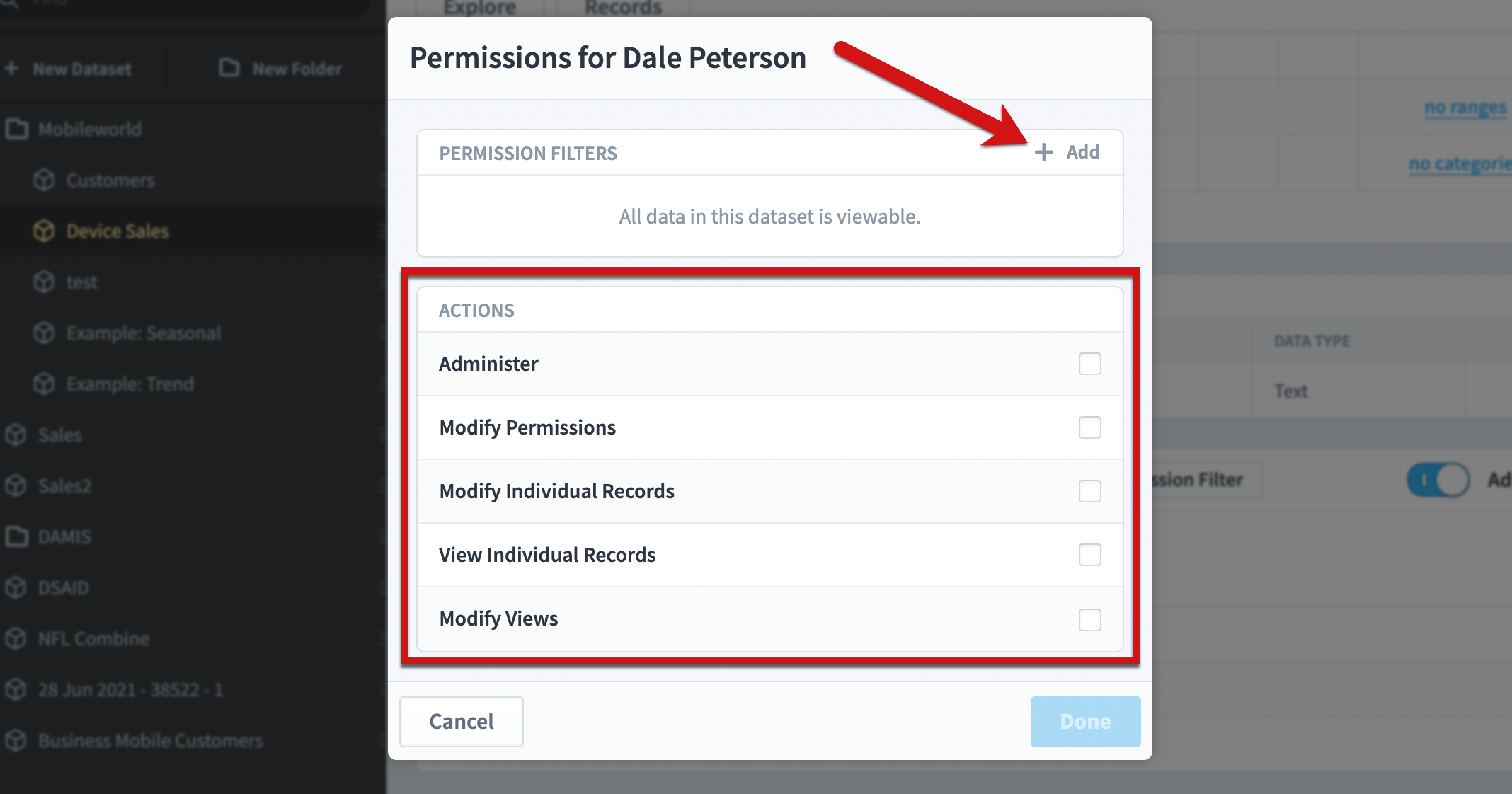Image resolution: width=1512 pixels, height=794 pixels.
Task: Check the View Individual Records checkbox
Action: [x=1089, y=555]
